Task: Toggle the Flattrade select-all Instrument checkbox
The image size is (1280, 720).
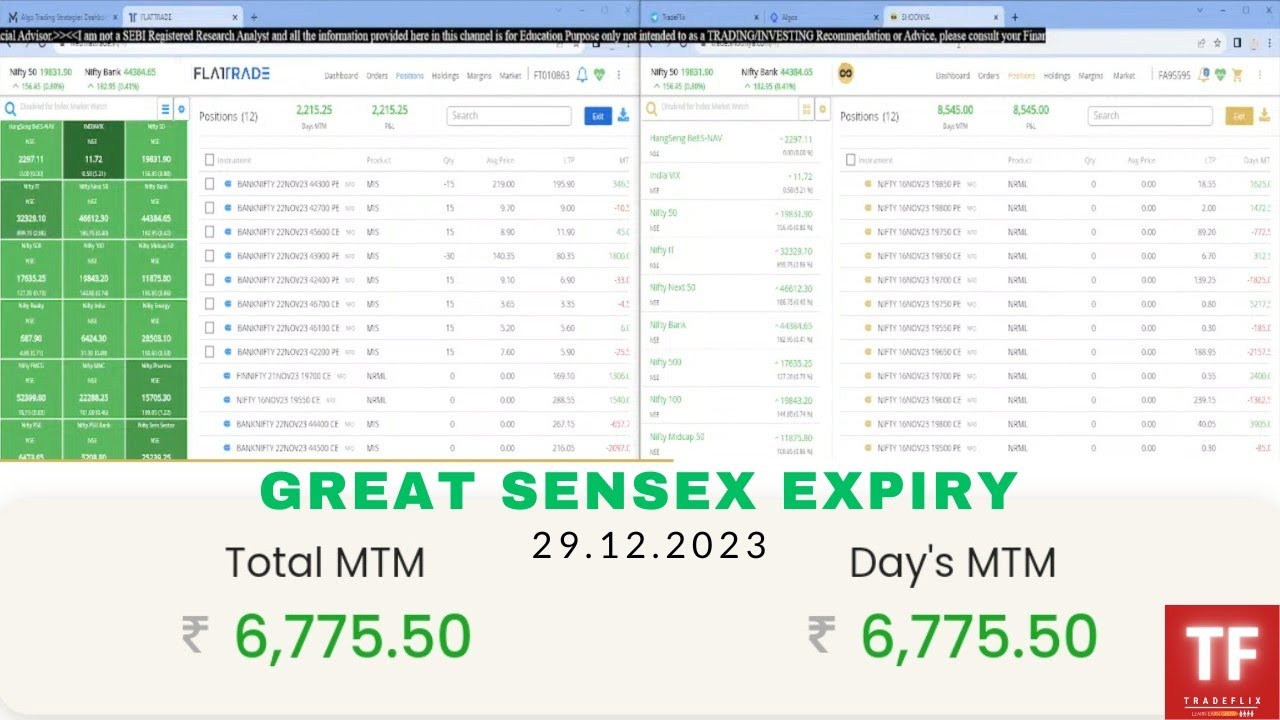Action: 209,160
